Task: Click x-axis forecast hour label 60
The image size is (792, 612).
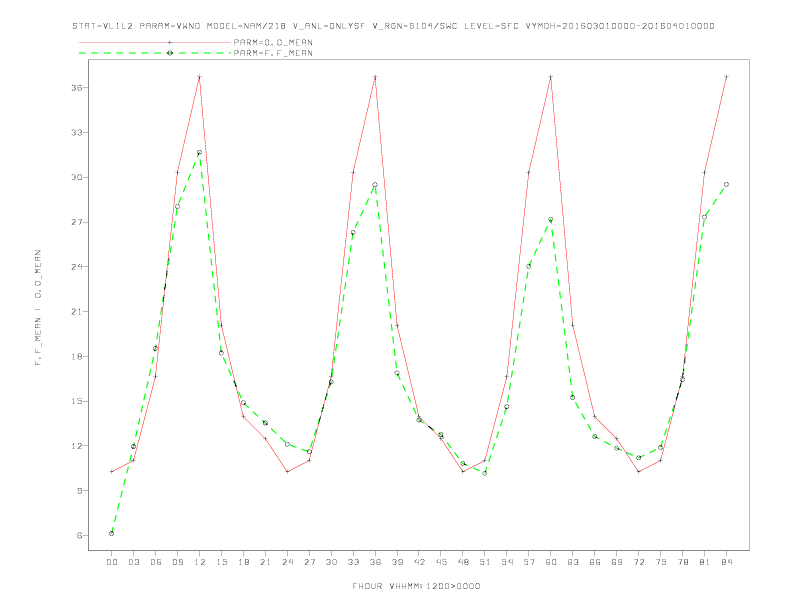Action: click(x=551, y=562)
